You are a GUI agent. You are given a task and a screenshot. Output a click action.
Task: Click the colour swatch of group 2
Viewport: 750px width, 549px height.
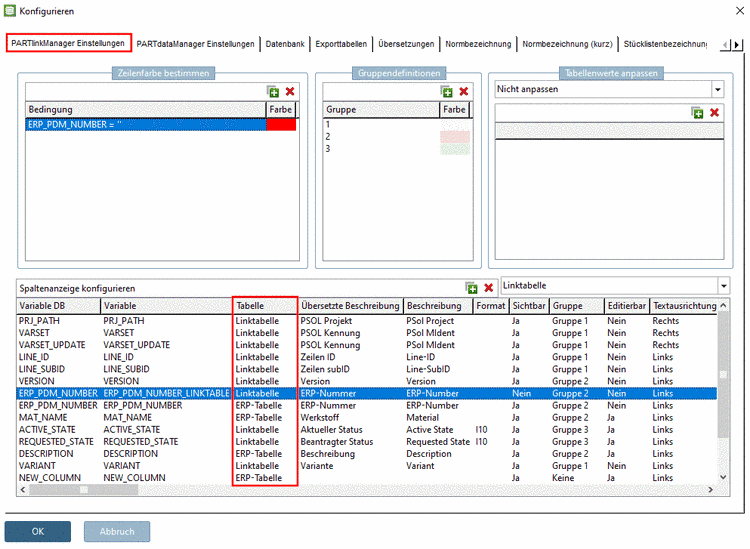pos(455,137)
